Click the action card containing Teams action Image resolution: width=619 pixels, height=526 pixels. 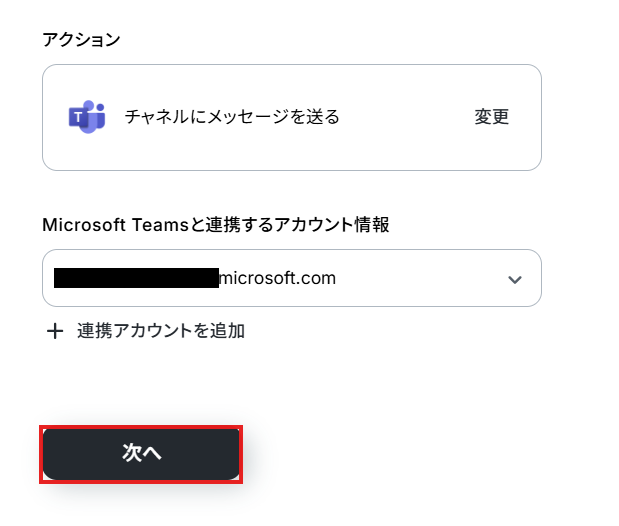tap(292, 118)
